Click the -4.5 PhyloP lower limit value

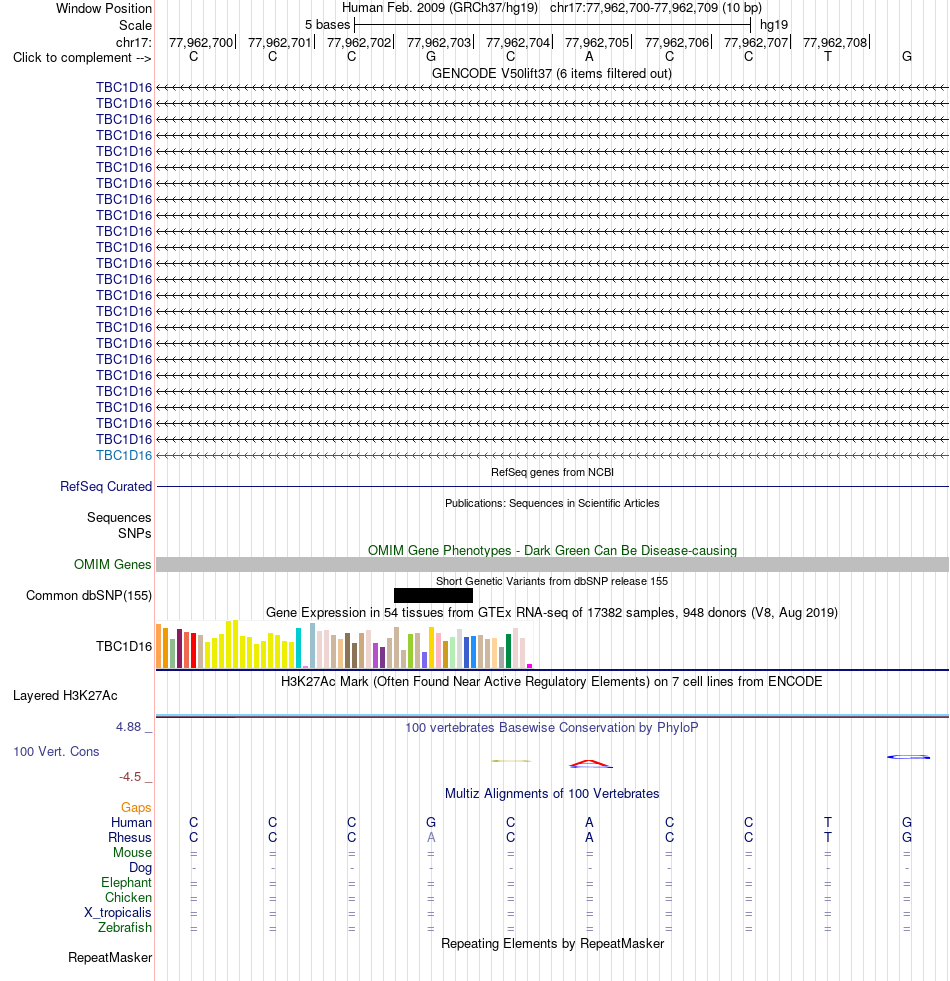[x=130, y=776]
